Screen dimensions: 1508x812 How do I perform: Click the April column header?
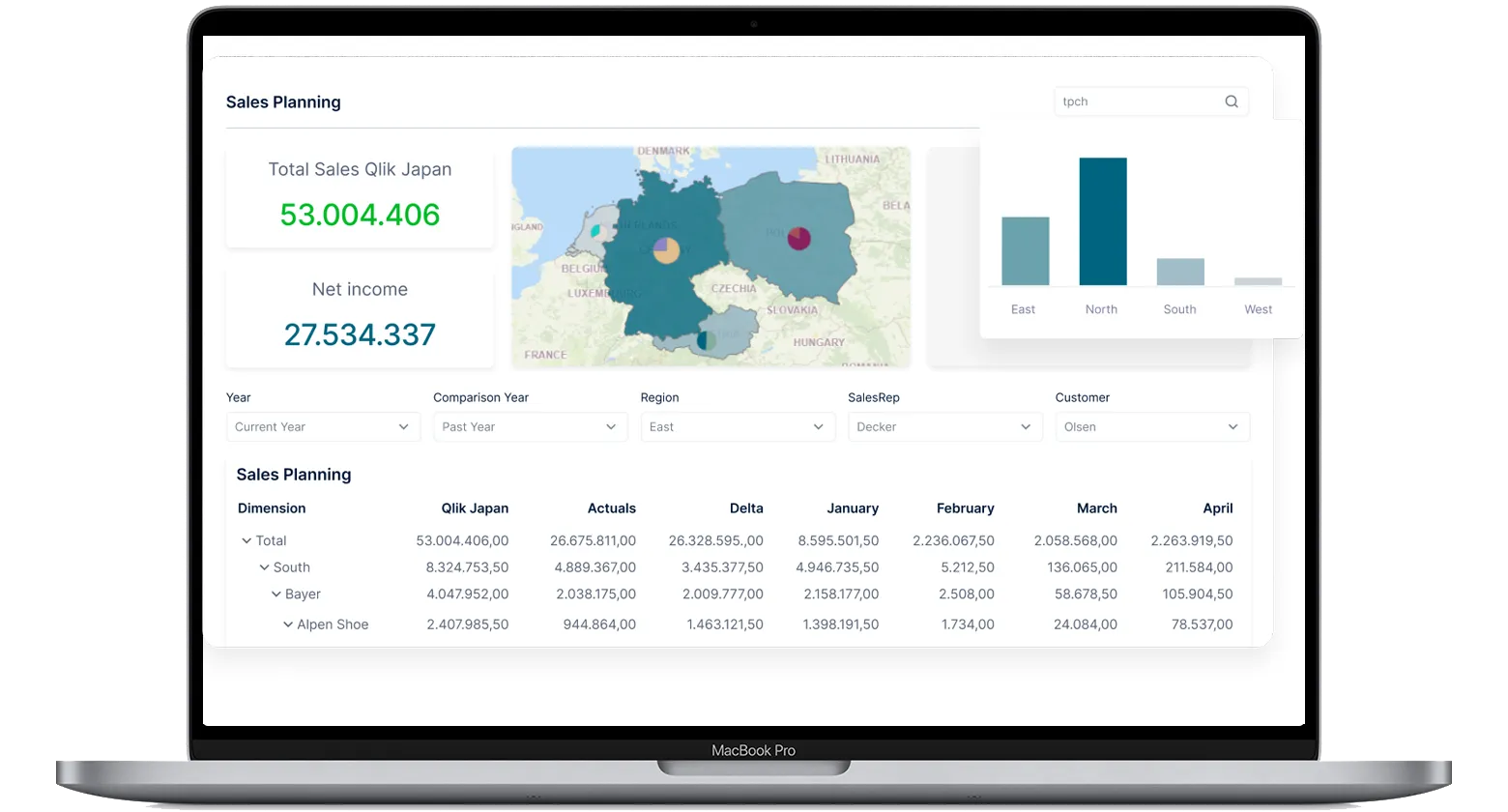(1218, 508)
